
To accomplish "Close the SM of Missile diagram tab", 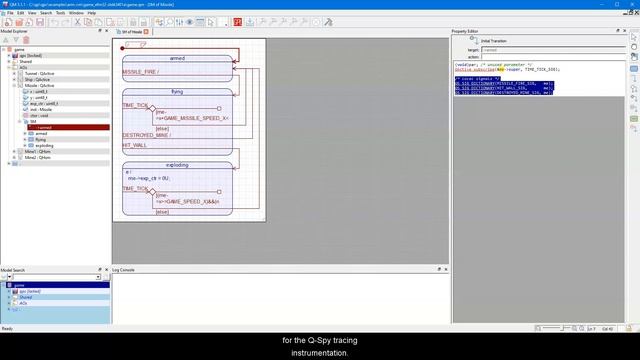I will click(x=146, y=31).
